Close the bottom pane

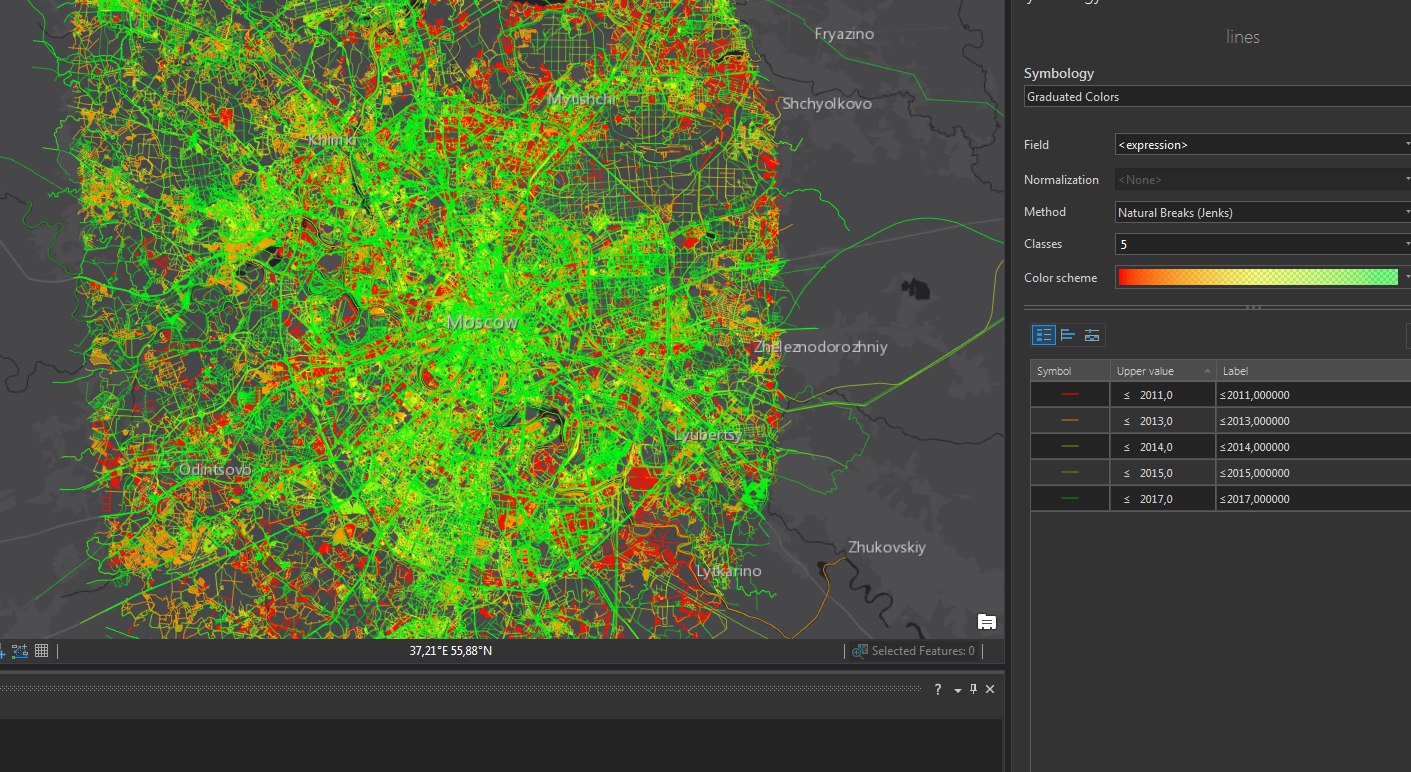pyautogui.click(x=990, y=690)
